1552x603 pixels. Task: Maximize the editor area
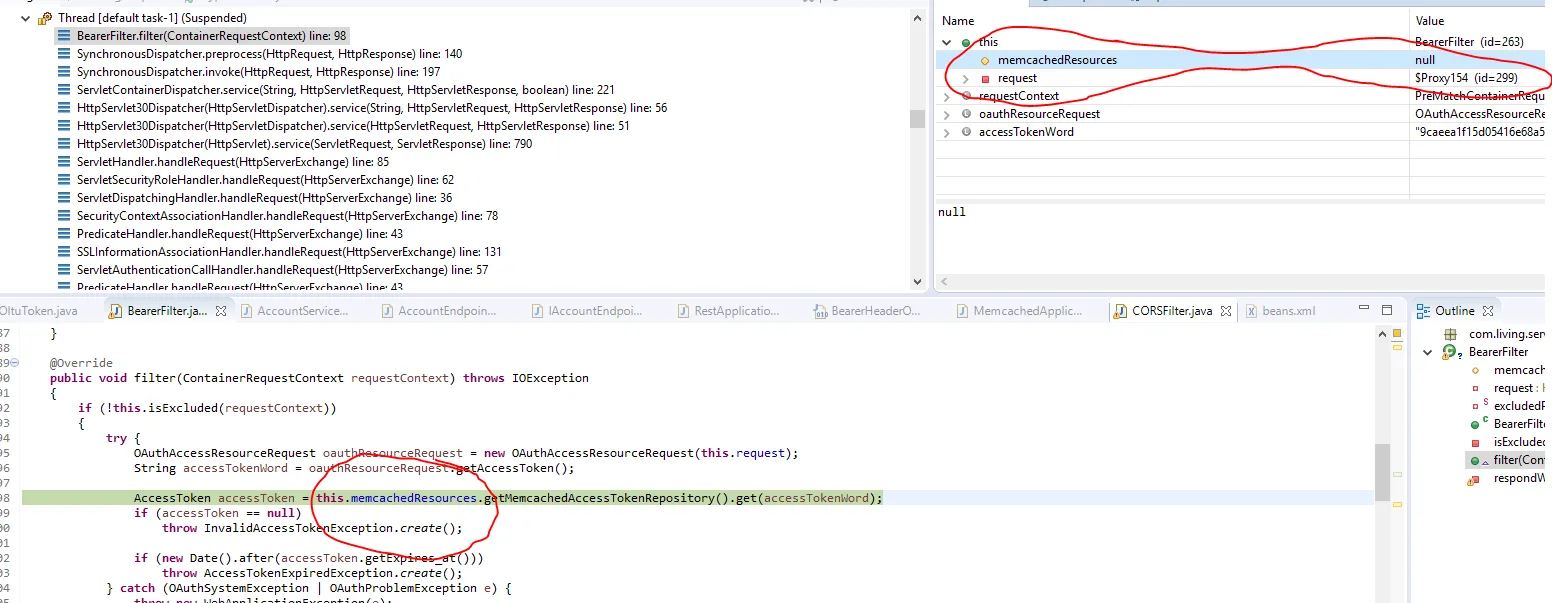point(1387,310)
